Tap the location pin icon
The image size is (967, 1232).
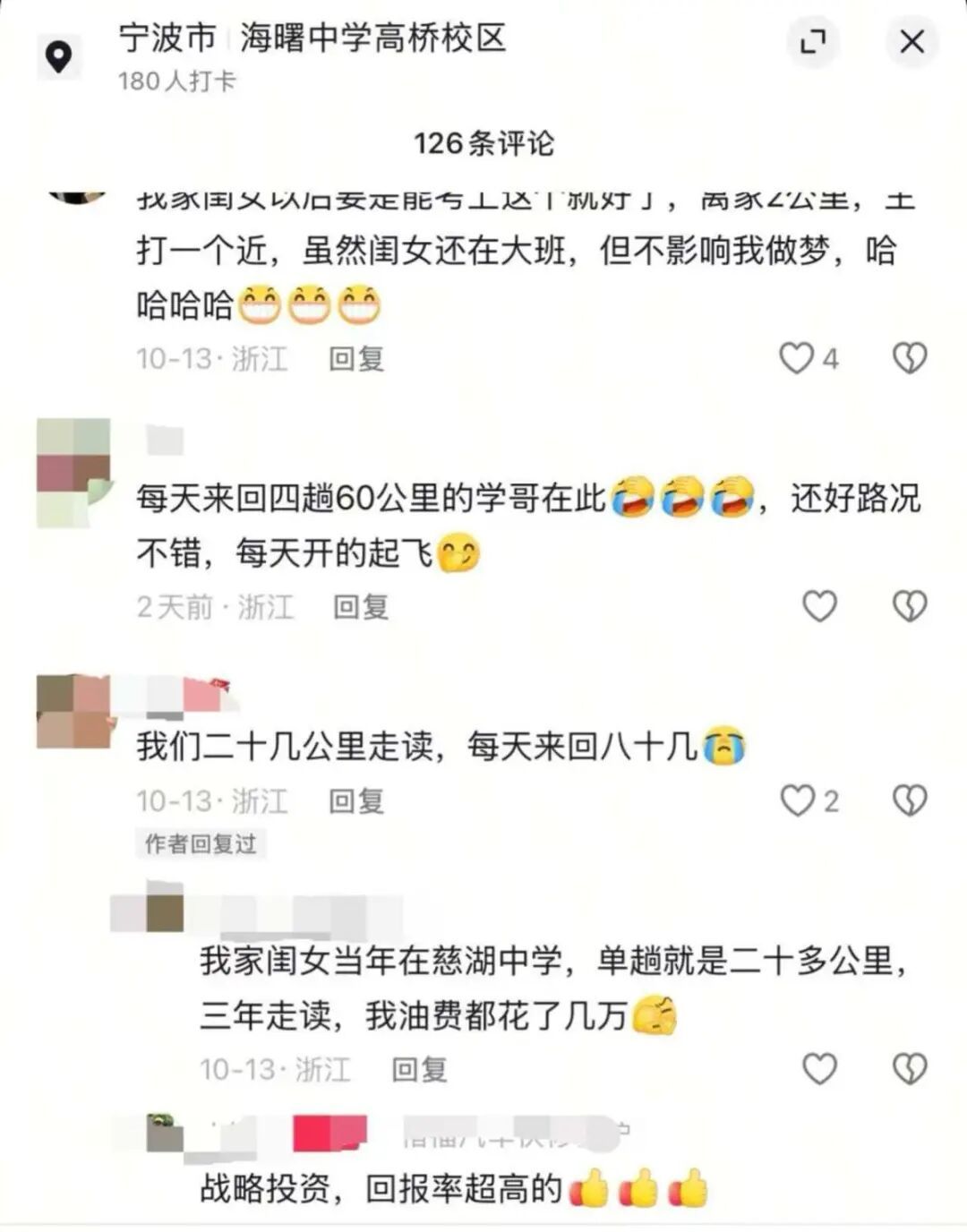(x=59, y=56)
